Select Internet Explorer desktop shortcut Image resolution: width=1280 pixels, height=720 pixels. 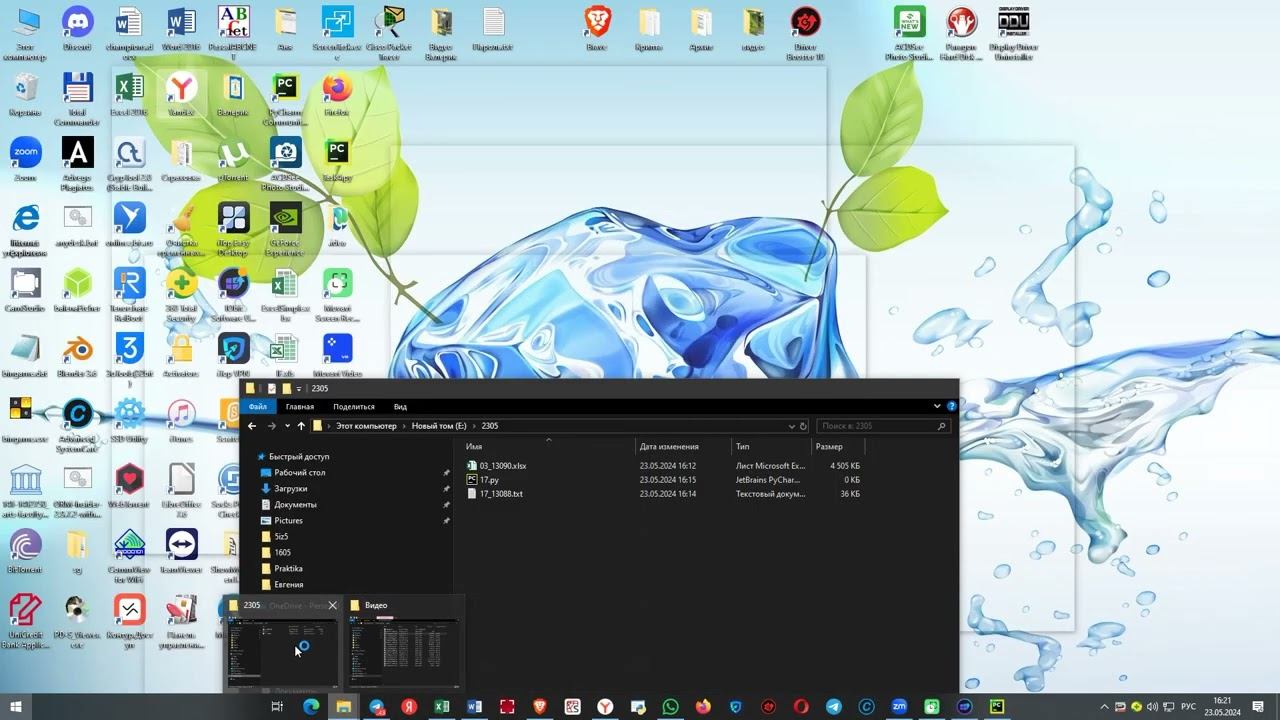tap(25, 229)
